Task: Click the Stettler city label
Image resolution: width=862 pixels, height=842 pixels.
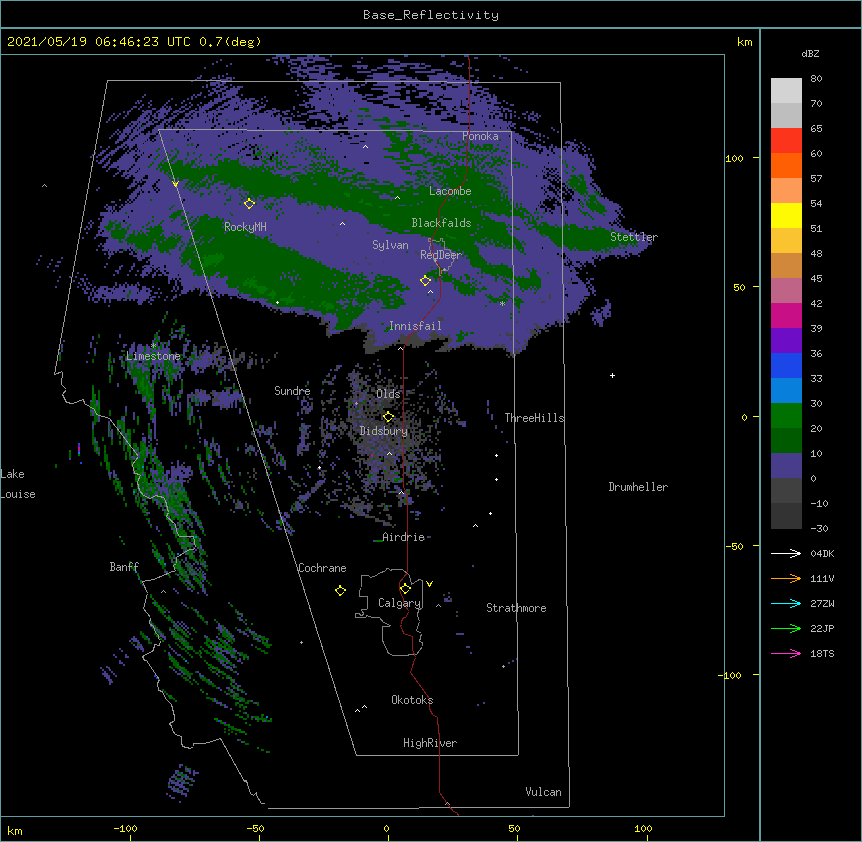Action: point(634,237)
